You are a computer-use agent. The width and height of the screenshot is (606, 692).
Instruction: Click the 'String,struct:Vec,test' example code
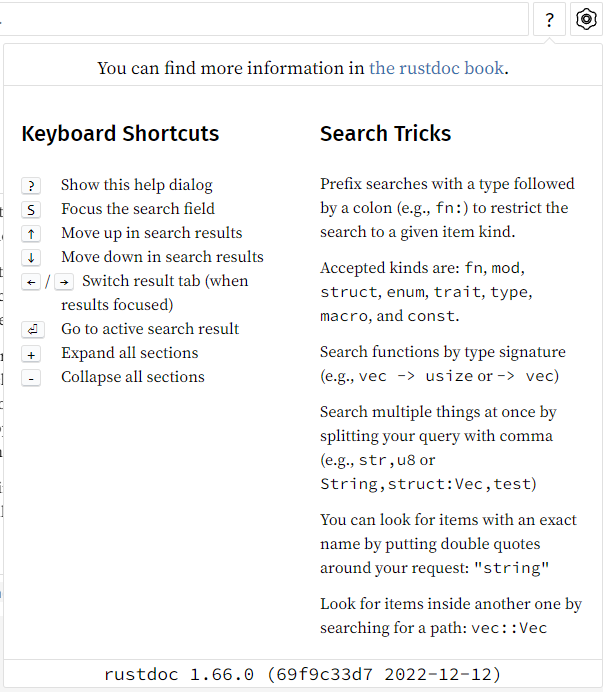[428, 484]
